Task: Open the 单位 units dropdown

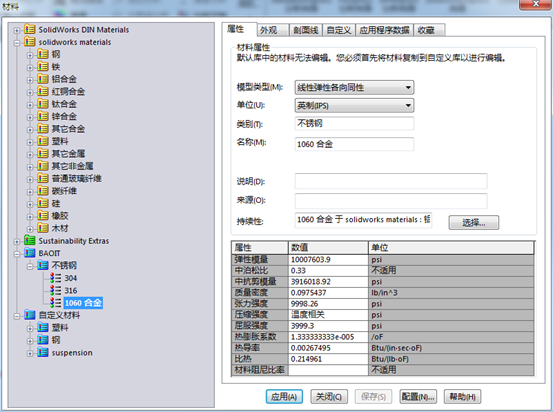Action: [354, 105]
